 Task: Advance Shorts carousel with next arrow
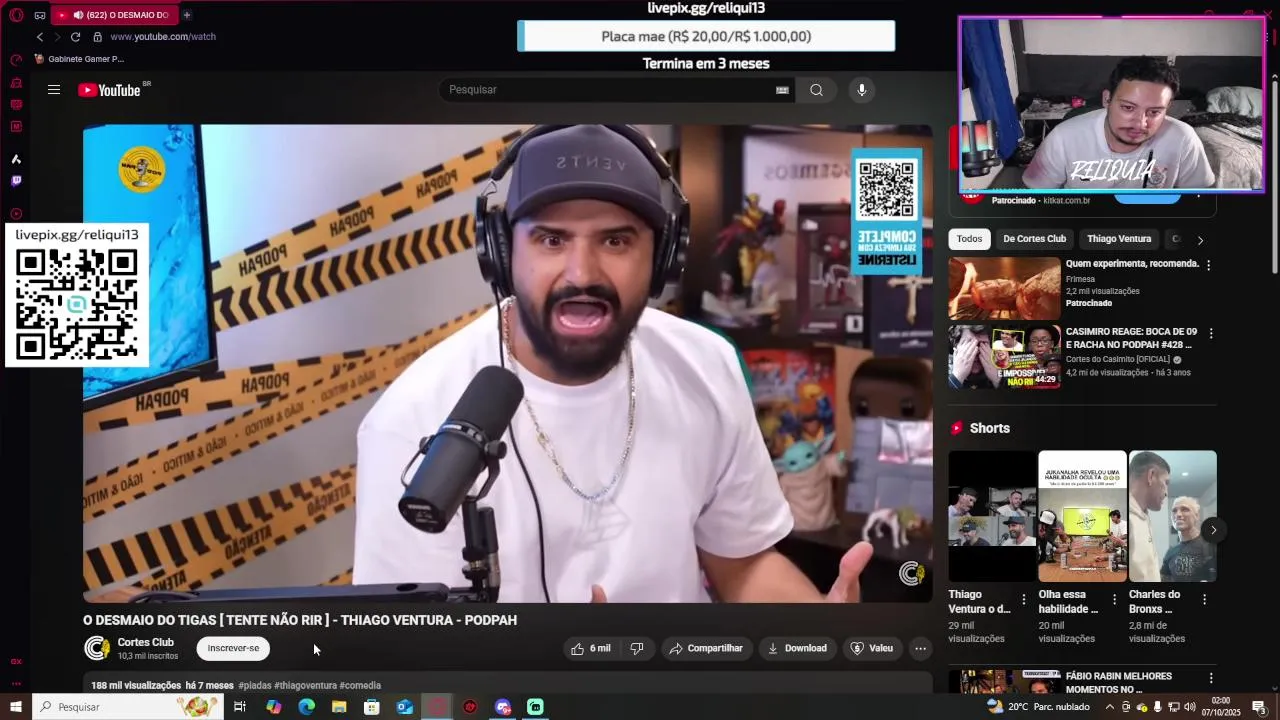click(x=1213, y=530)
